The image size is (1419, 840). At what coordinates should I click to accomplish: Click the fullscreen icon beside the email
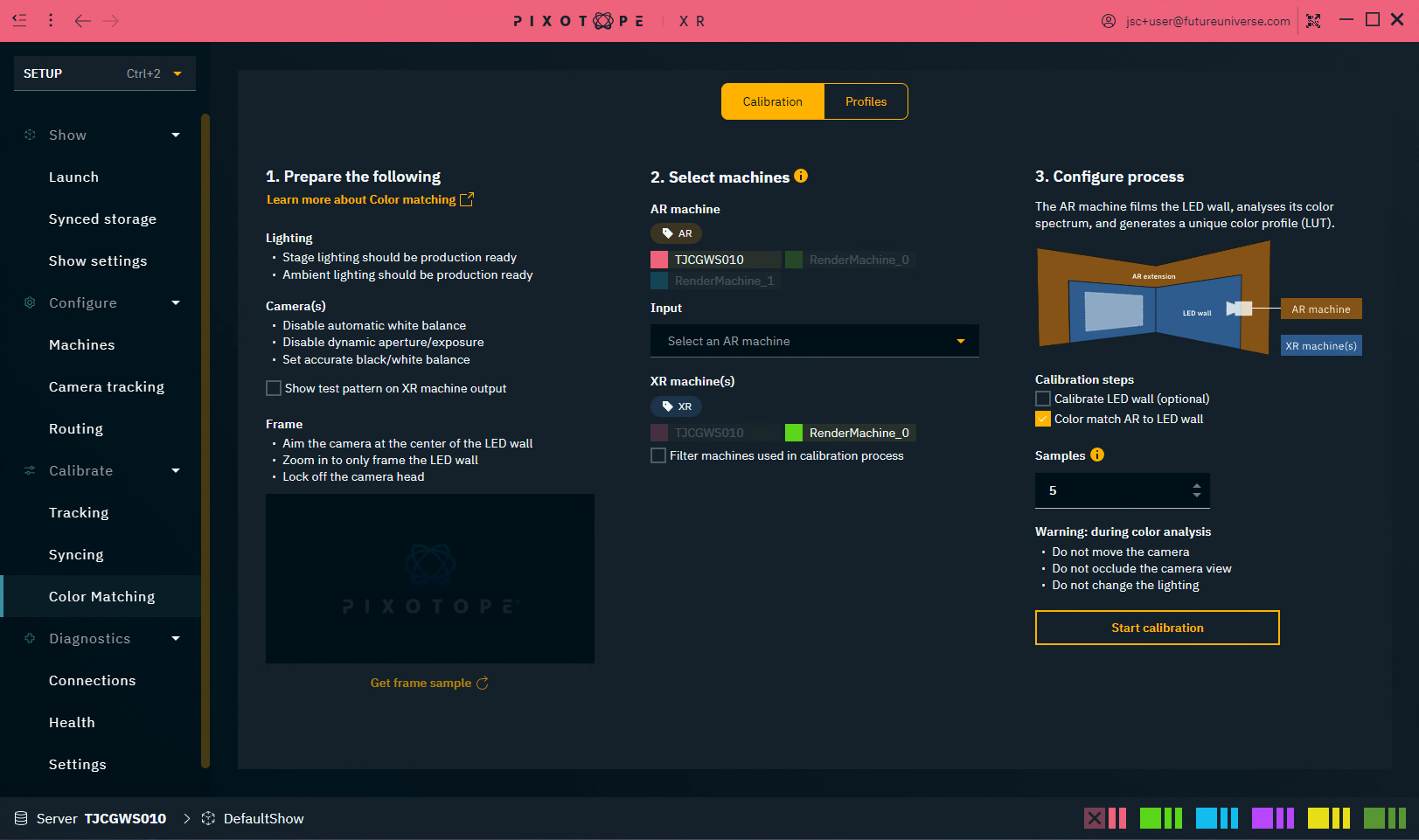coord(1313,21)
